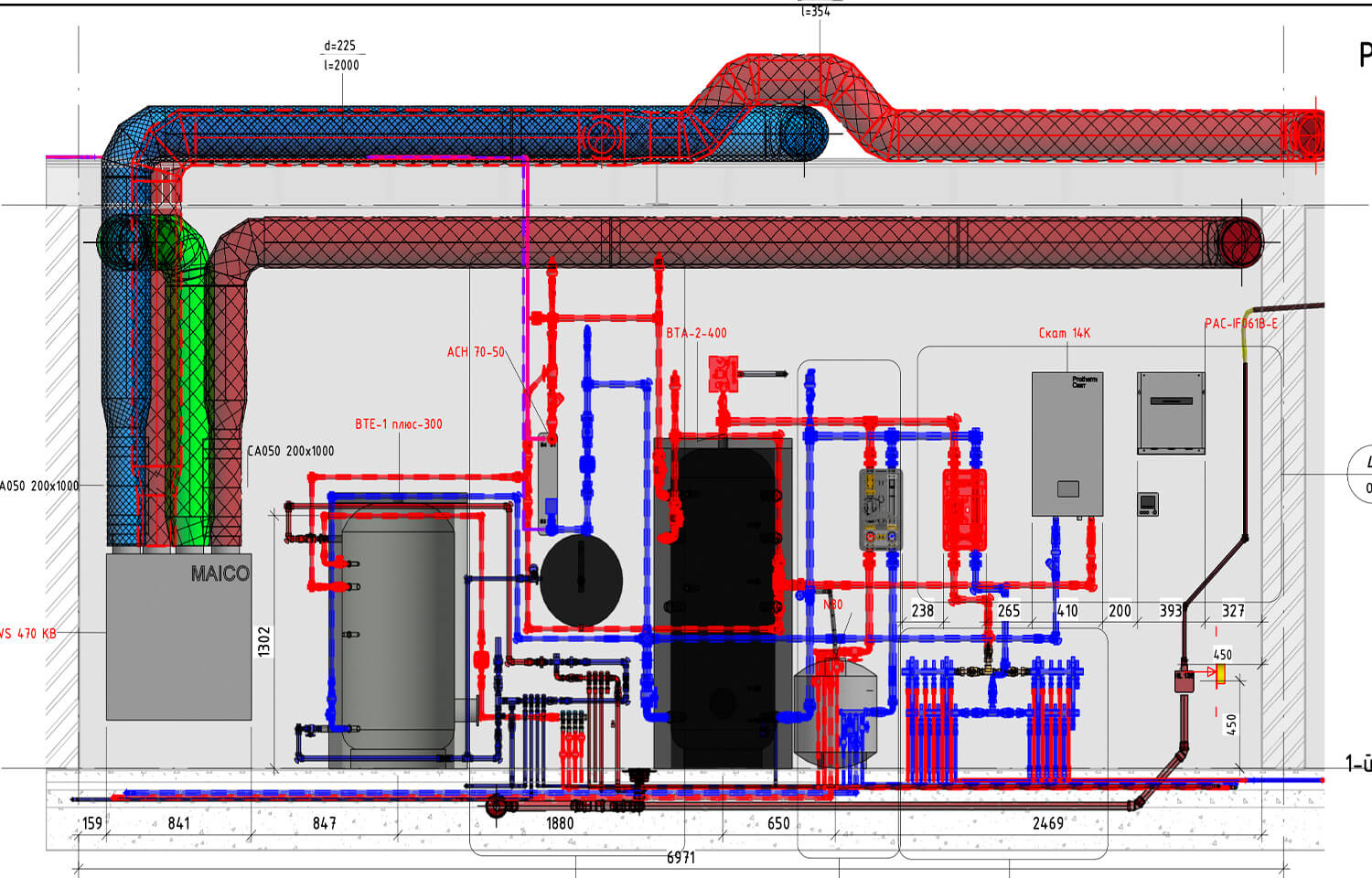1372x878 pixels.
Task: Select the PAC-IF061B-E control box
Action: (1170, 412)
